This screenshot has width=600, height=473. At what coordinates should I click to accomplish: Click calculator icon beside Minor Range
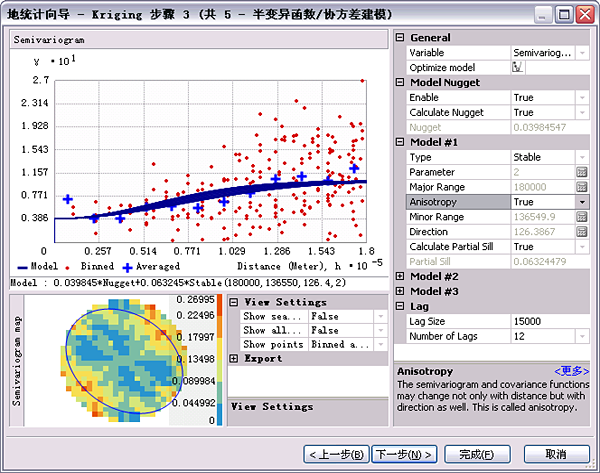[581, 217]
